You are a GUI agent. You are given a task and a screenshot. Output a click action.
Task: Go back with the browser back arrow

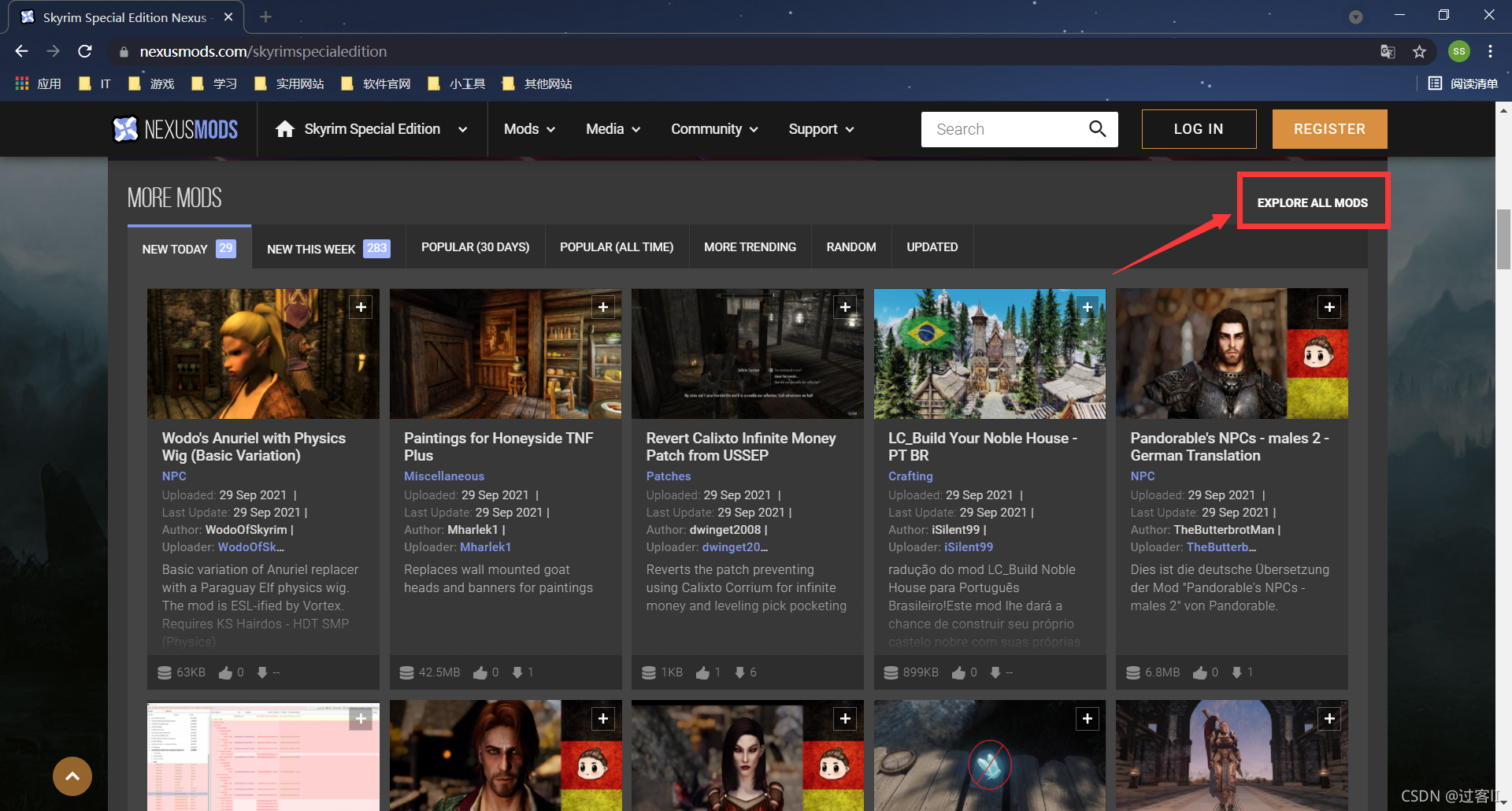pos(21,51)
